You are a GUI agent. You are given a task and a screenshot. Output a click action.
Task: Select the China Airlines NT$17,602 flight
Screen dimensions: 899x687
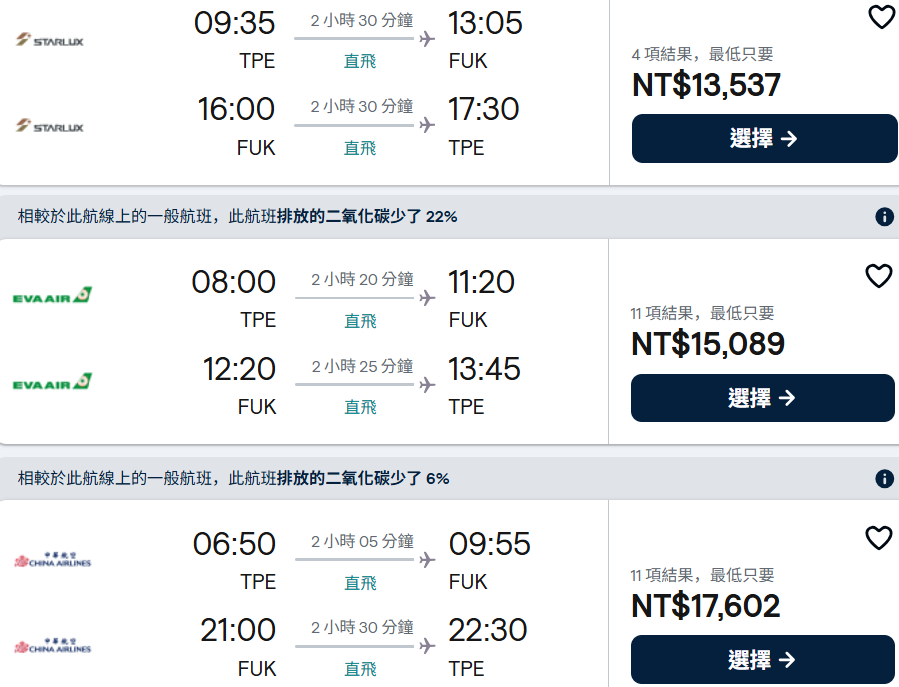coord(763,660)
